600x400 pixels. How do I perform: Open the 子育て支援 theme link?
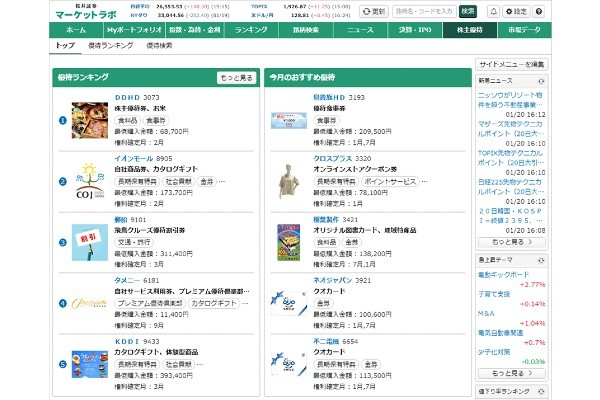click(x=494, y=294)
